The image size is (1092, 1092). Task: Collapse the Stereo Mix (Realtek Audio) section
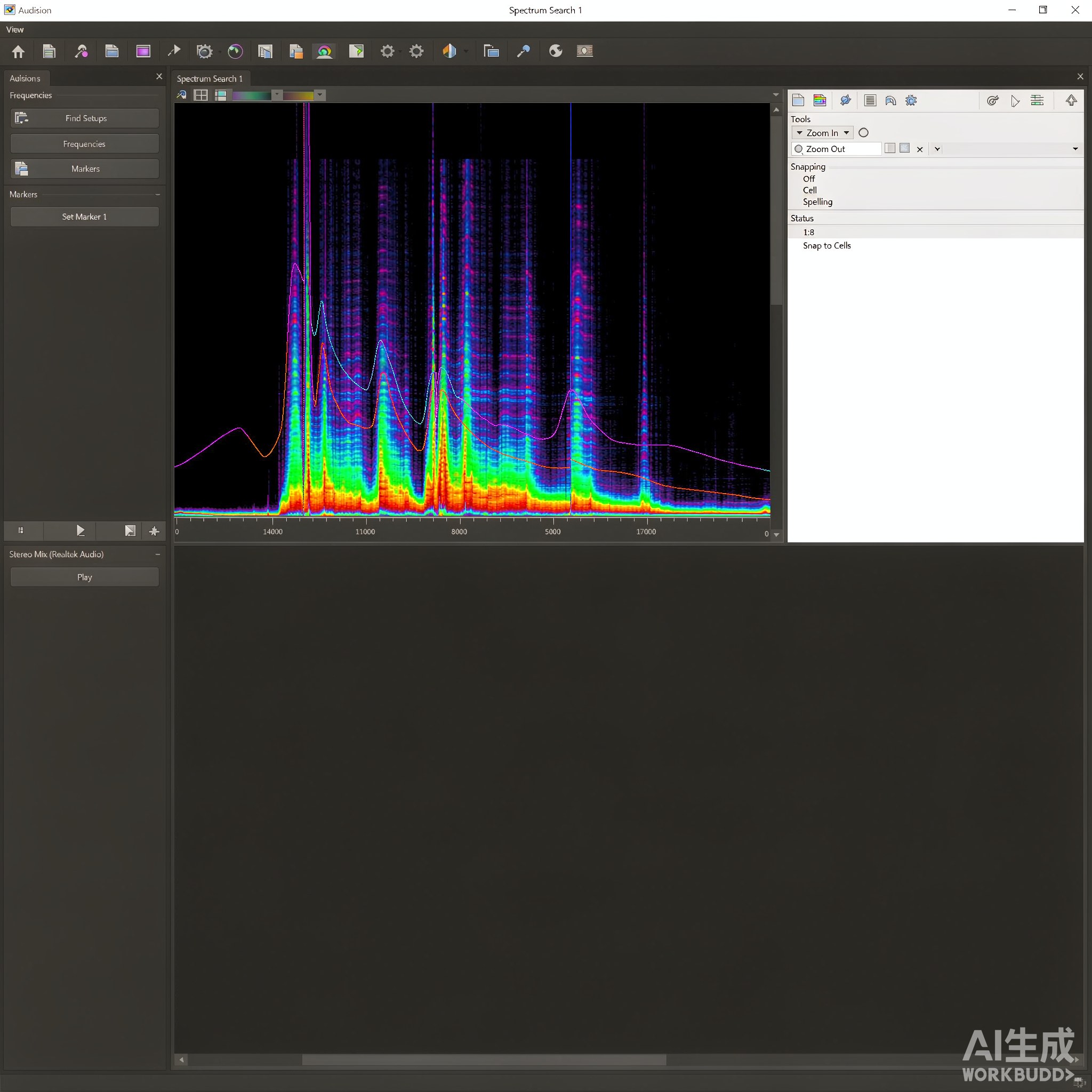158,555
